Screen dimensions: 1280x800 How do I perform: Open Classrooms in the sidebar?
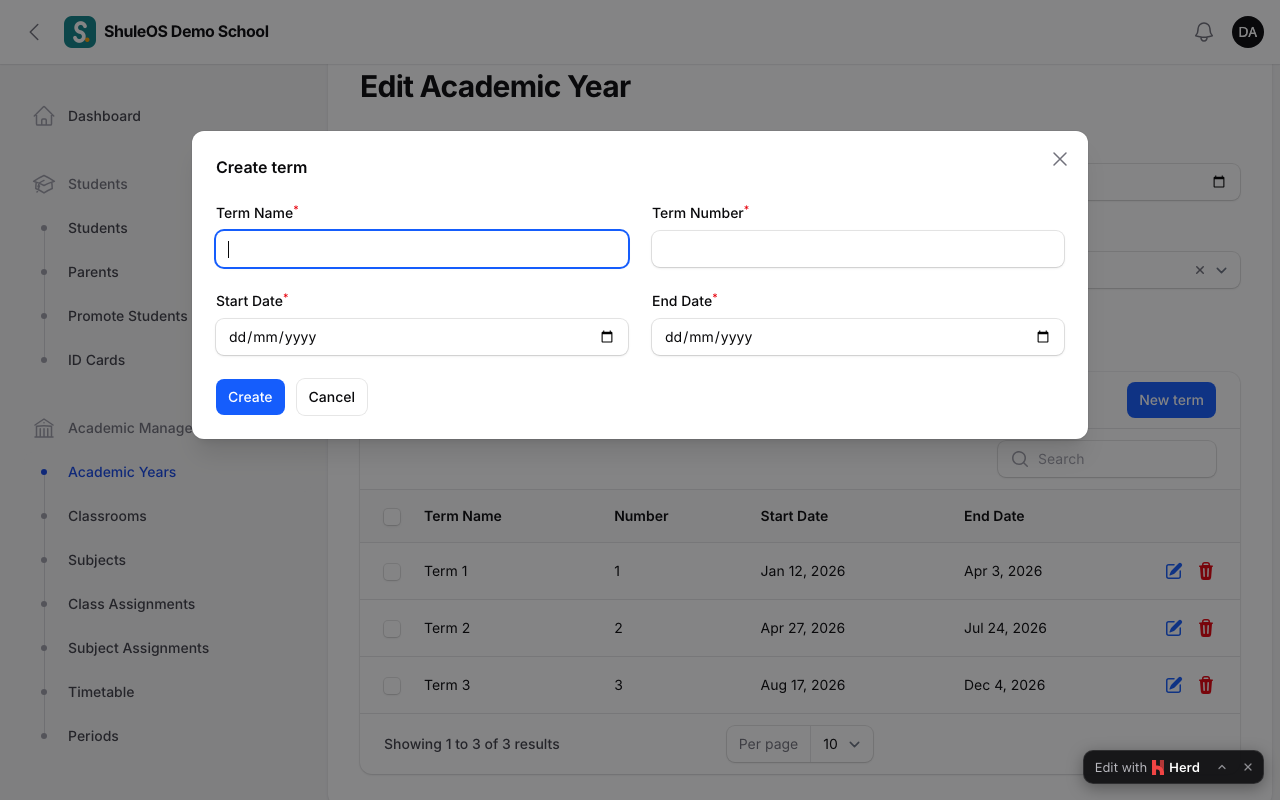(107, 516)
